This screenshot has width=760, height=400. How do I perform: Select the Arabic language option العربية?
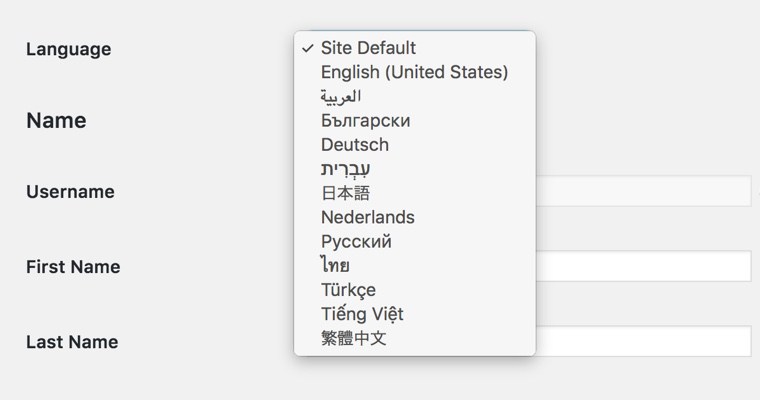coord(341,96)
